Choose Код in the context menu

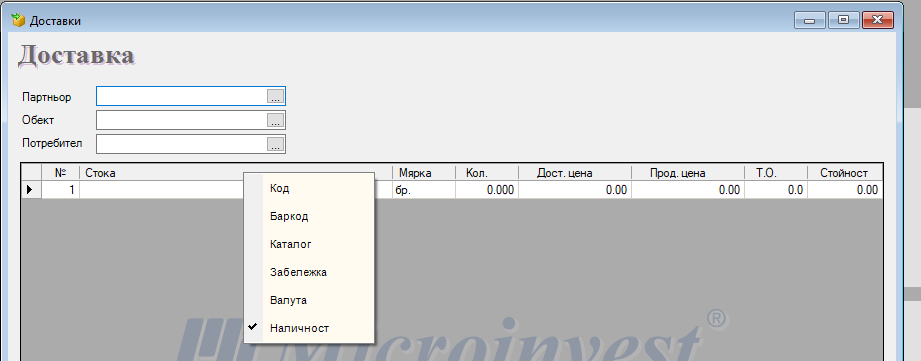point(309,188)
